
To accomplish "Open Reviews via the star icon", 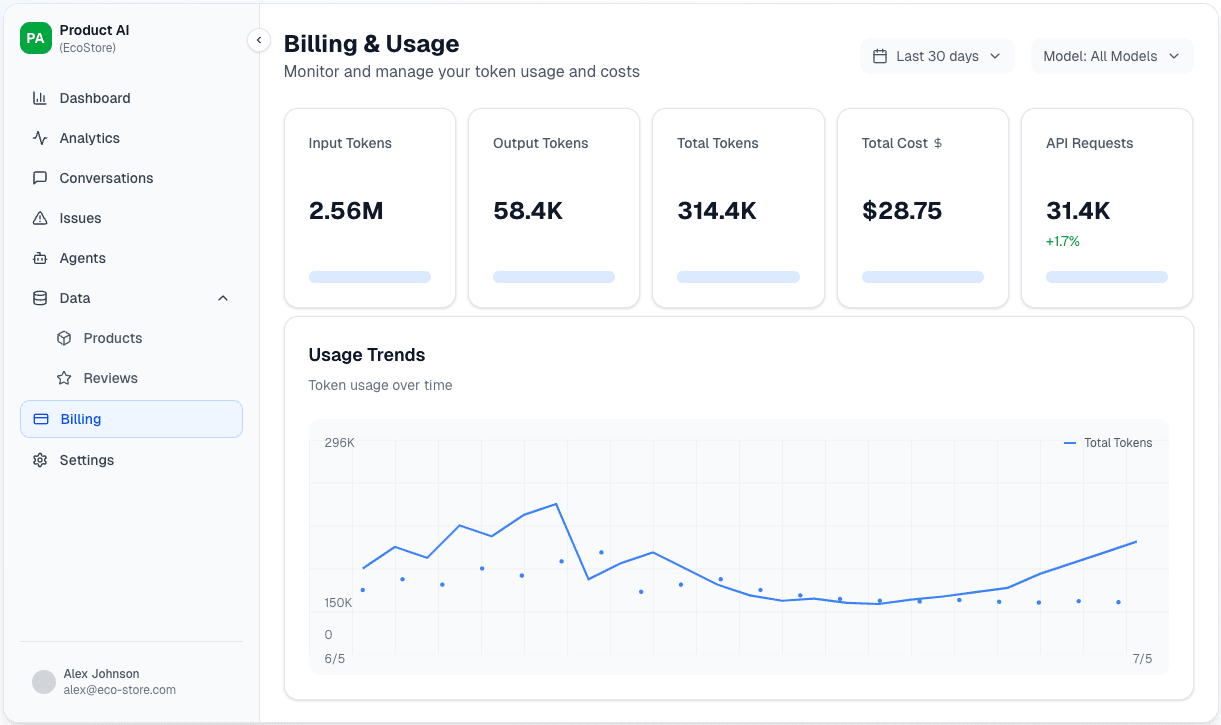I will point(64,378).
